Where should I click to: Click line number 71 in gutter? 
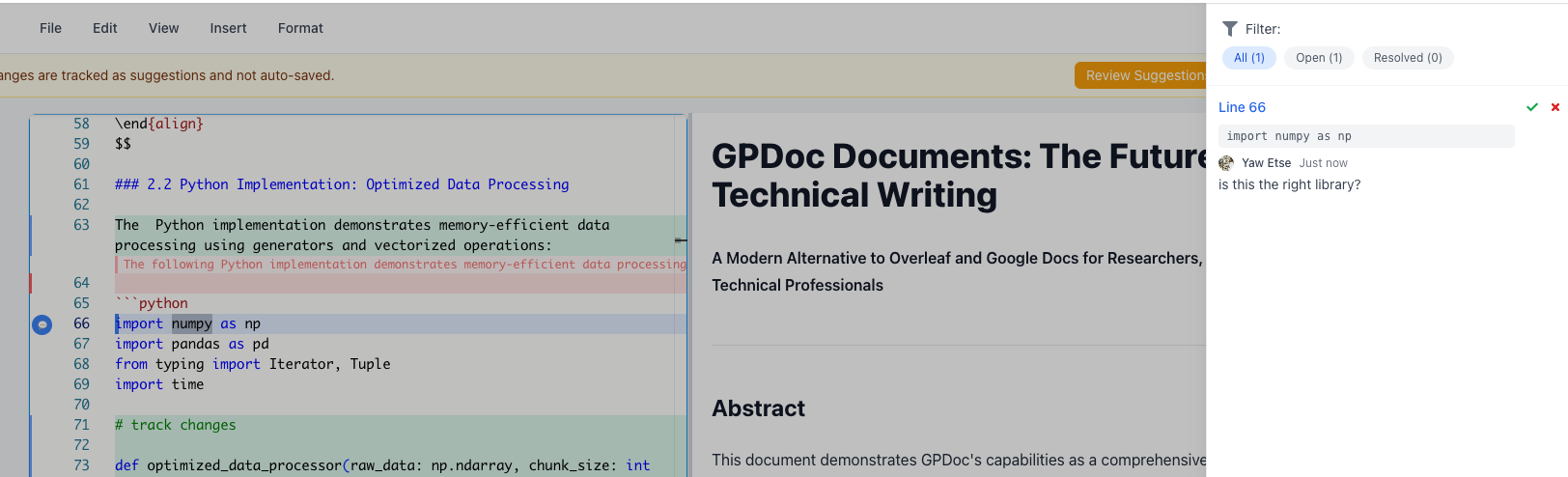point(81,425)
